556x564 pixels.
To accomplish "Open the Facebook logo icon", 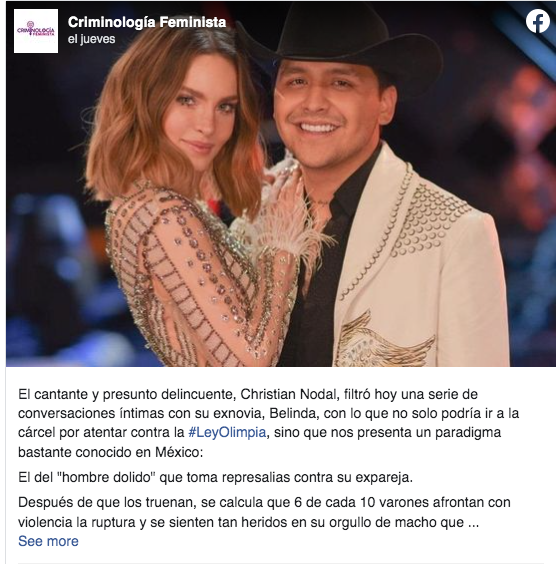I will click(x=538, y=21).
